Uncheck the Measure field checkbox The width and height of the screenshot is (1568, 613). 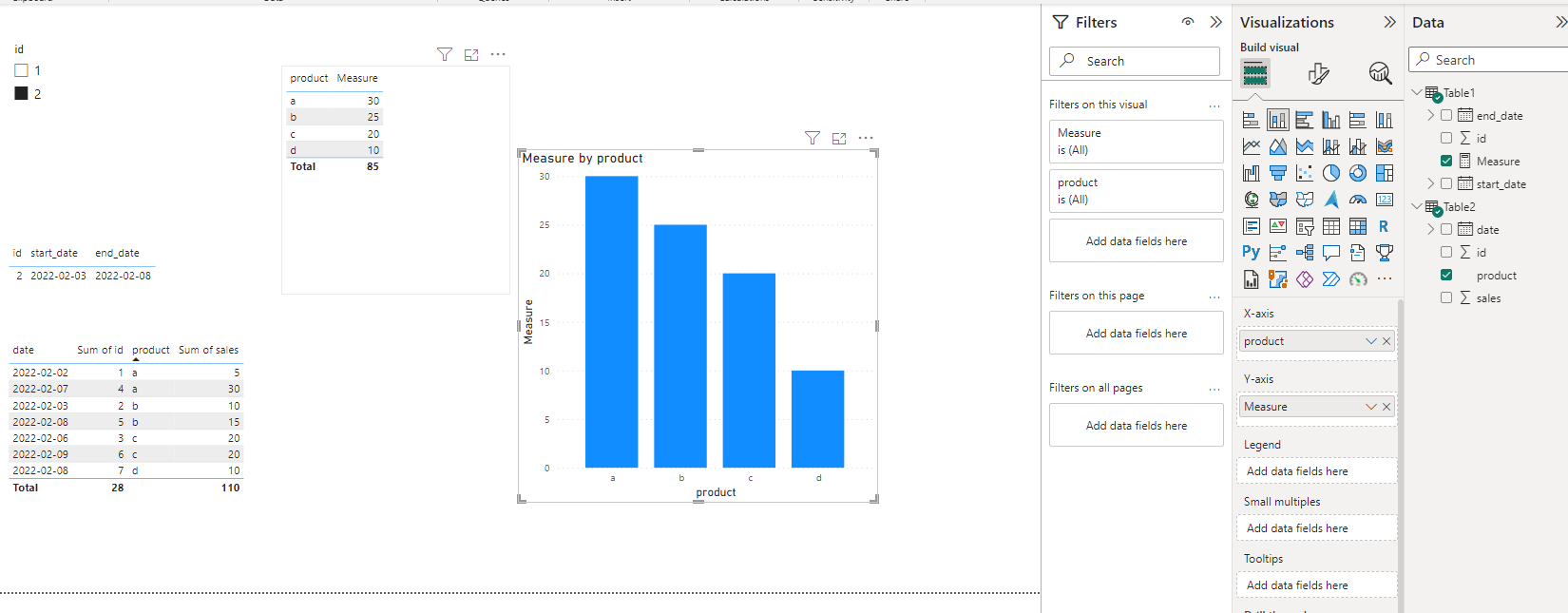[1446, 161]
